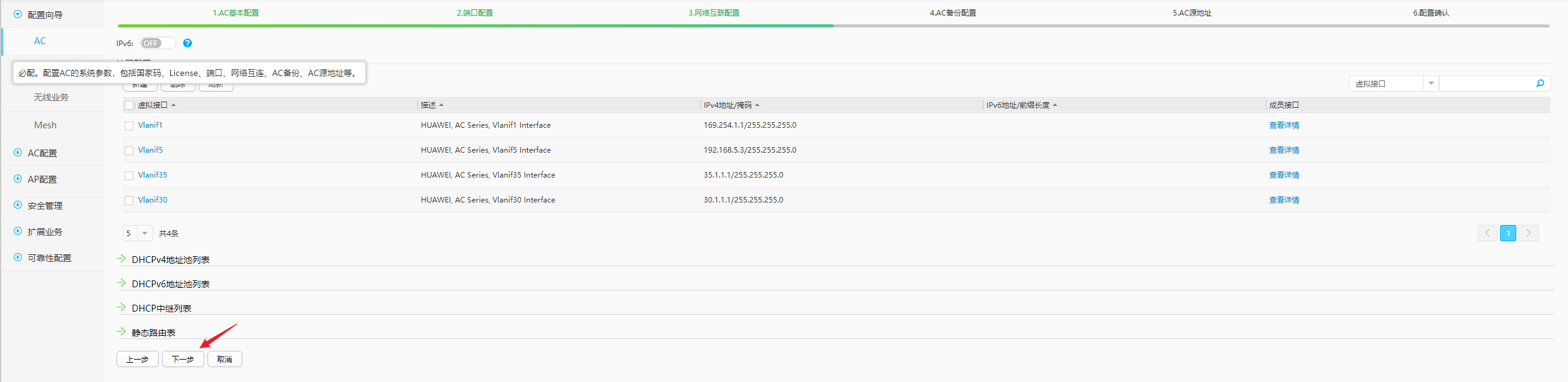Viewport: 1568px width, 382px height.
Task: Tick the select-all checkbox in table header
Action: click(129, 105)
